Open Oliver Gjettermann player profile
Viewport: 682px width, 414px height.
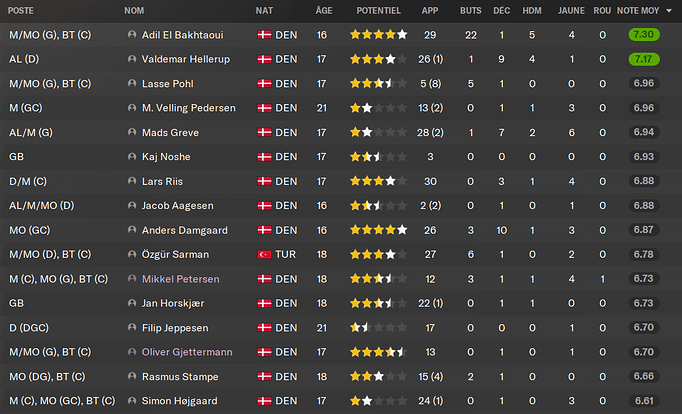tap(186, 351)
